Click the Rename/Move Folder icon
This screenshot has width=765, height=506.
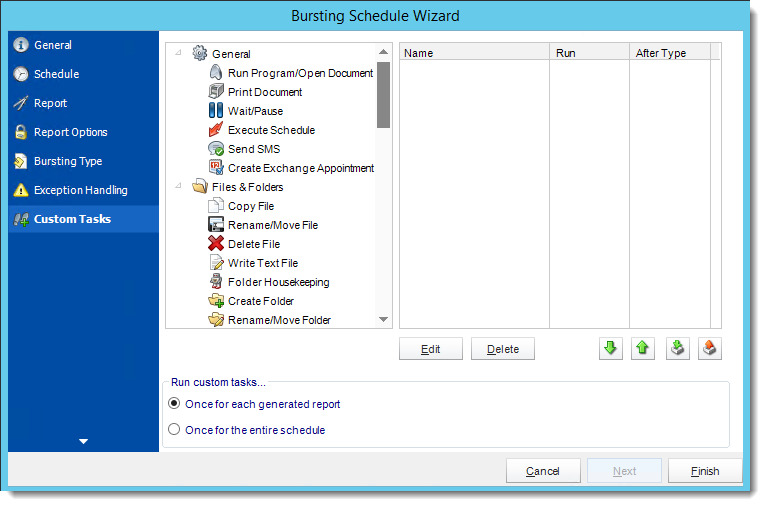(x=216, y=320)
